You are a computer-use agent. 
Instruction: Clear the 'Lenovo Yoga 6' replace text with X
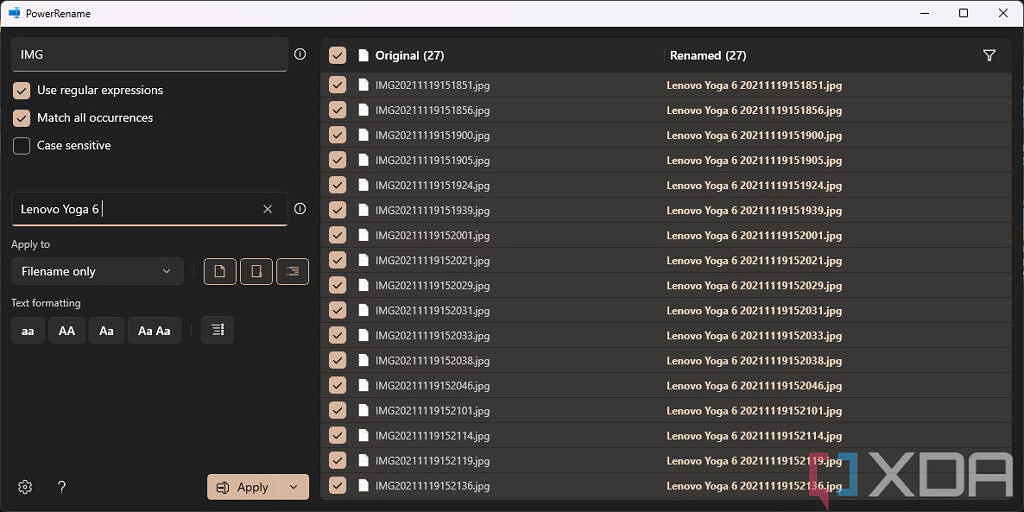(267, 209)
